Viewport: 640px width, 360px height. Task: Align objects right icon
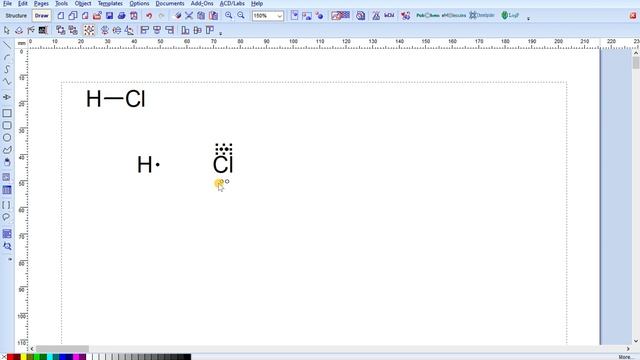(x=169, y=30)
